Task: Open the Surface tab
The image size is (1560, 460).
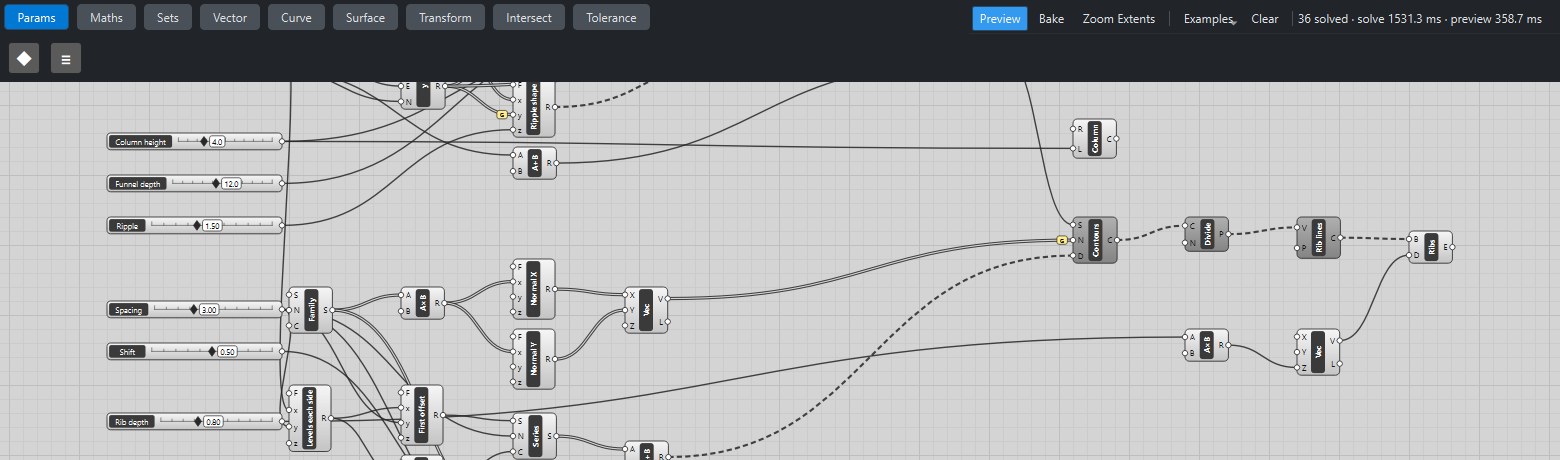Action: (365, 17)
